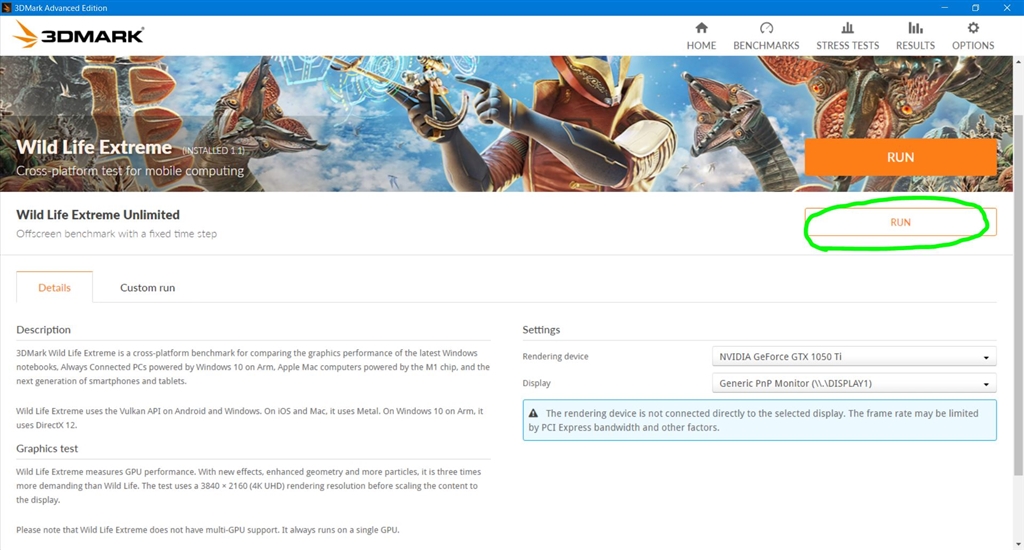Image resolution: width=1024 pixels, height=550 pixels.
Task: Run the Wild Life Extreme benchmark
Action: point(900,157)
